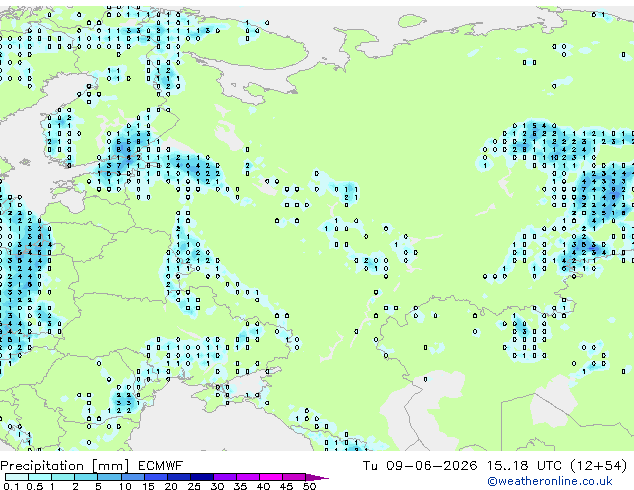Click the 45–50 mm legend swatch
The image size is (634, 490).
294,477
